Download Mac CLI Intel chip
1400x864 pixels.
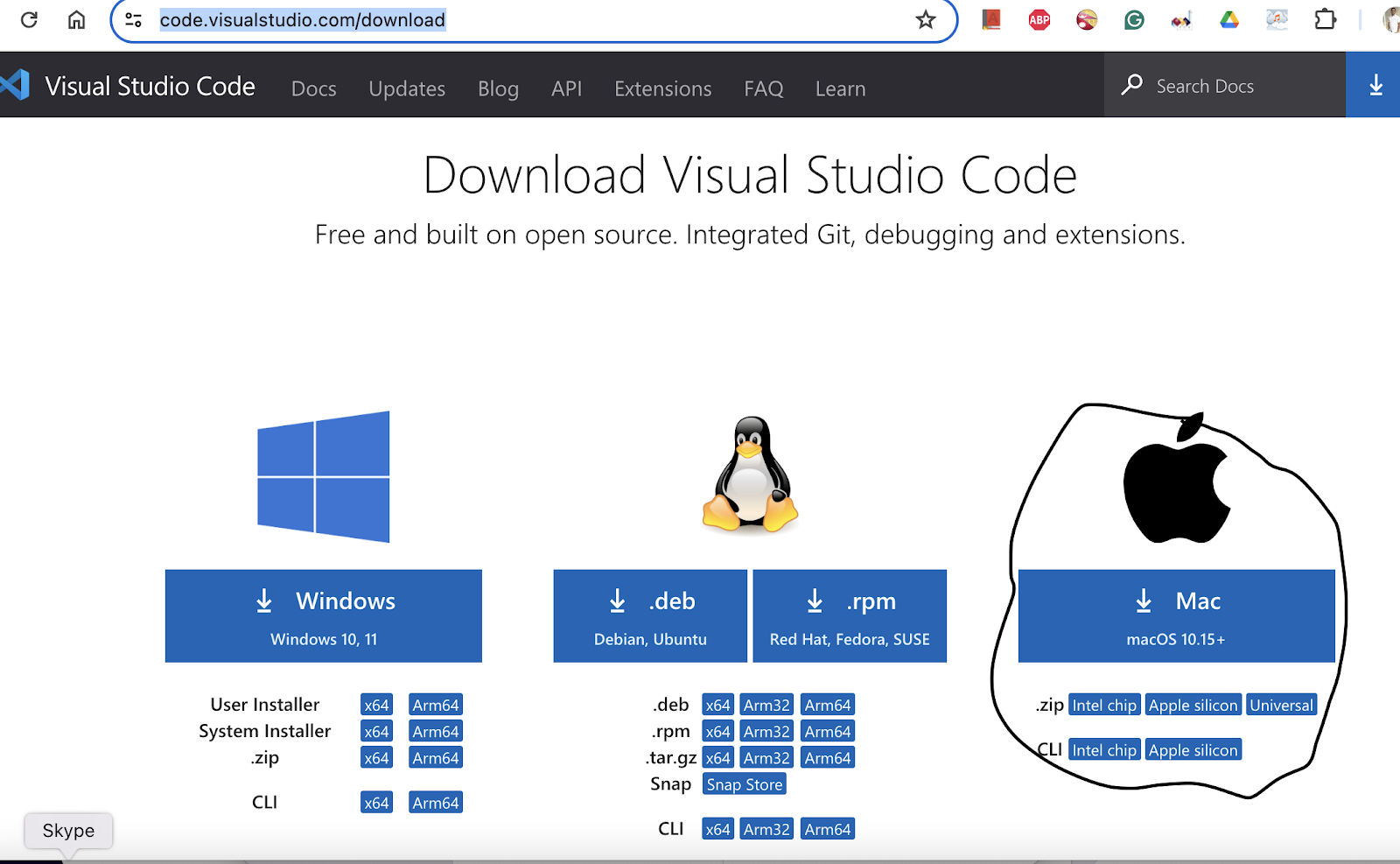pos(1104,750)
